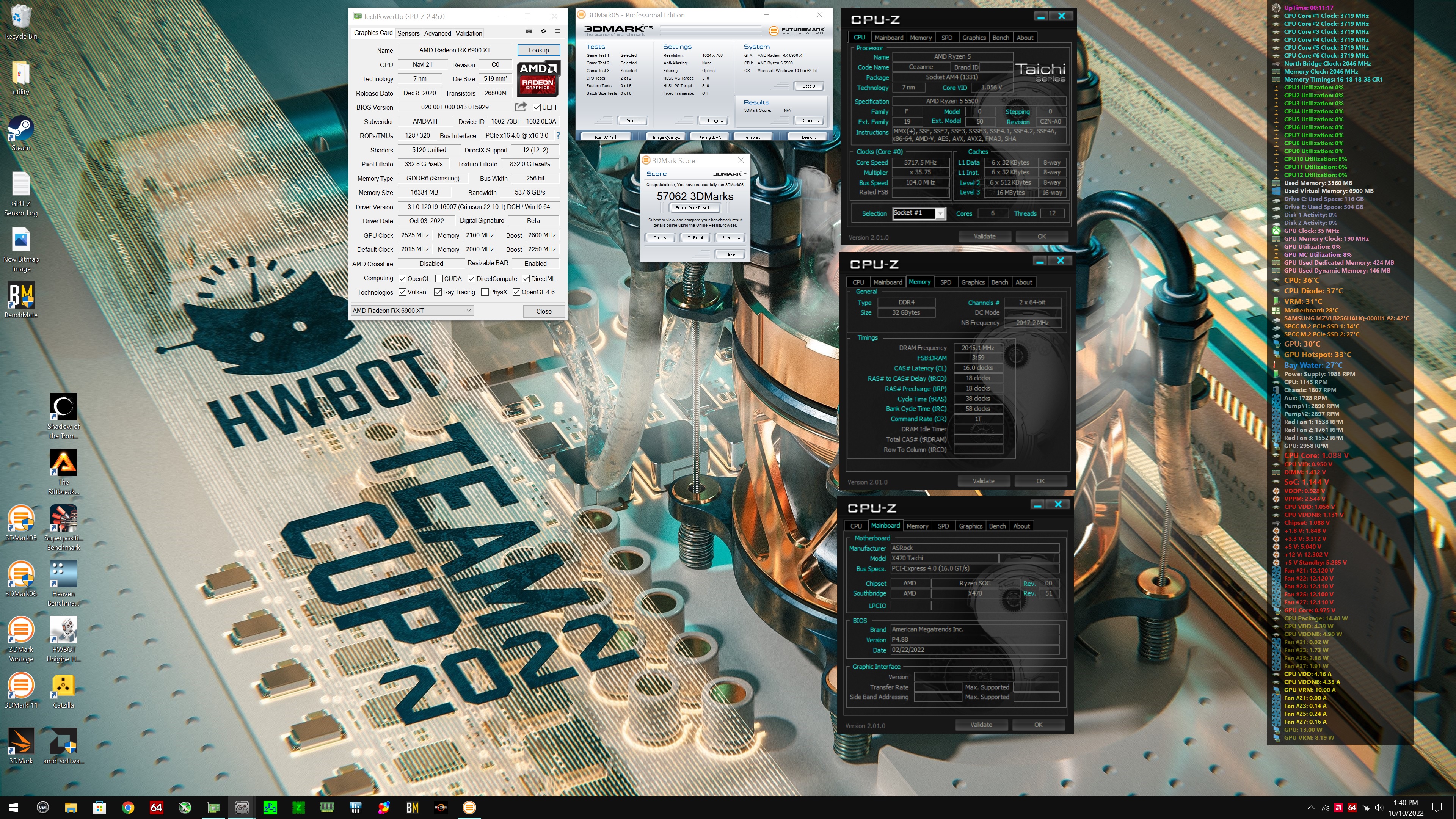
Task: Click Submit Your Results button
Action: click(x=695, y=208)
